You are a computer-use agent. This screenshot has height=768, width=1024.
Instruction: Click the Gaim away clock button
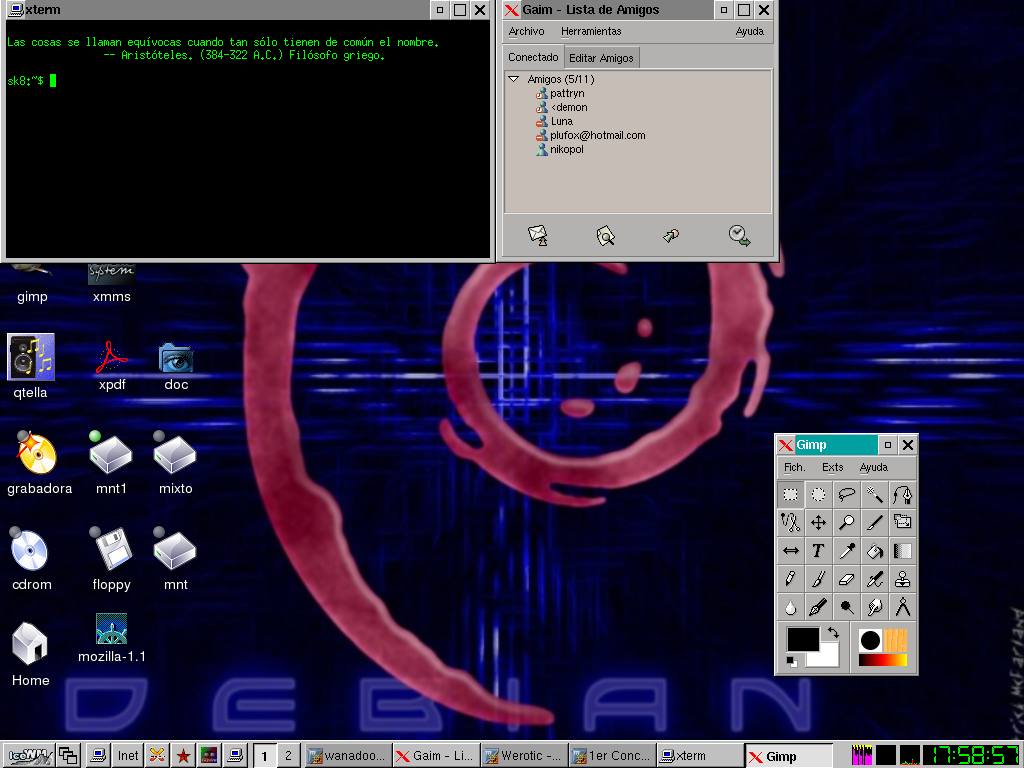(739, 236)
